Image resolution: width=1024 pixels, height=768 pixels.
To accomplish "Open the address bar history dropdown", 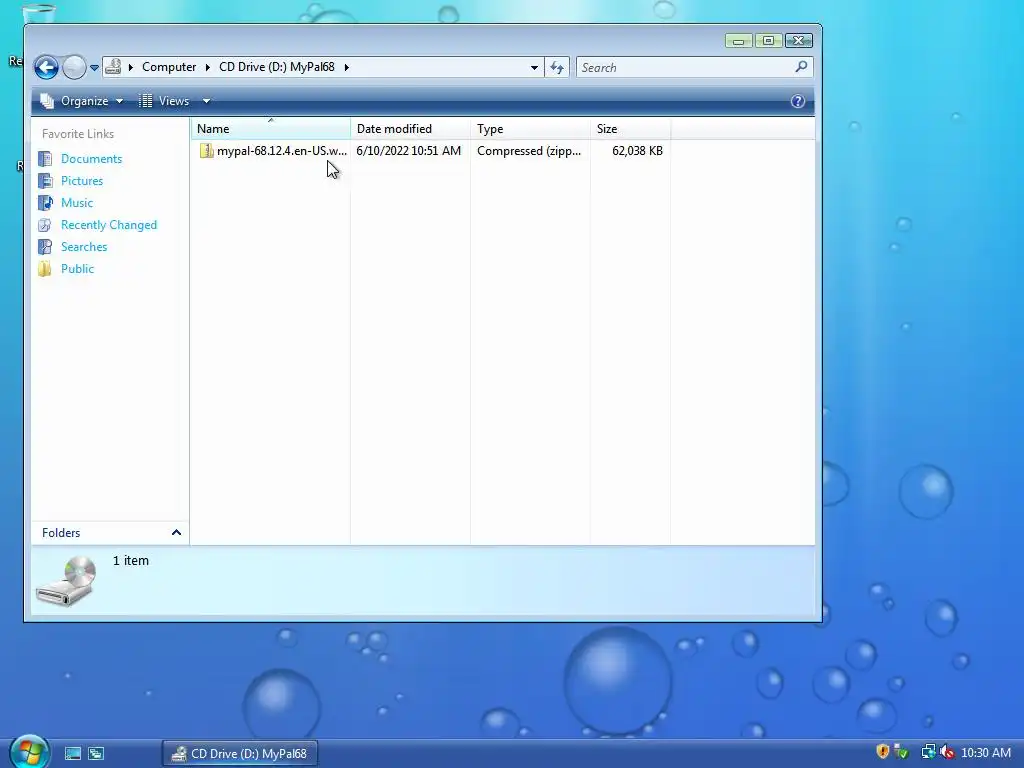I will [x=534, y=67].
